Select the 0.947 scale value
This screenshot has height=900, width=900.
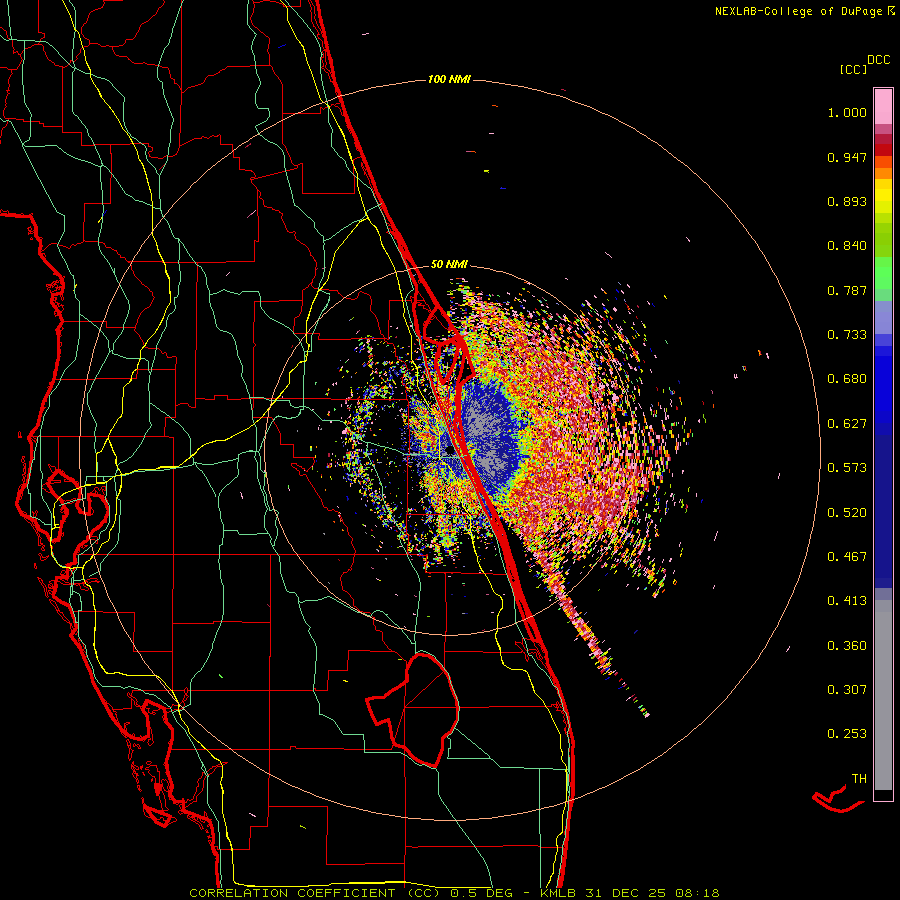(x=847, y=157)
